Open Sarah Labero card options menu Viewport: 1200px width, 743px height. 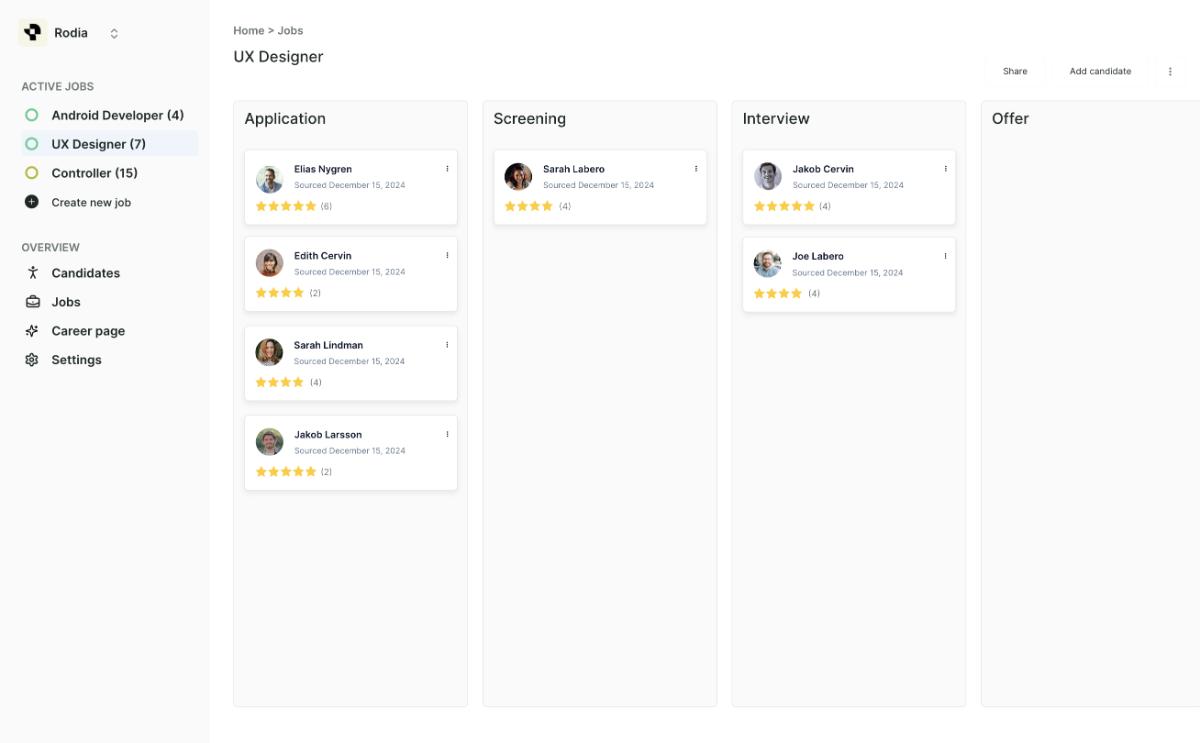(696, 169)
